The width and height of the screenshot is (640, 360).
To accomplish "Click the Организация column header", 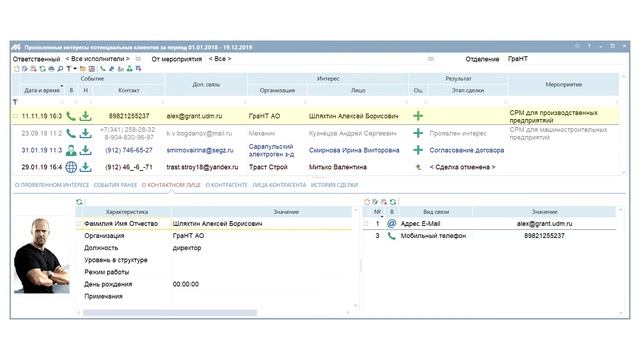I will tap(277, 90).
